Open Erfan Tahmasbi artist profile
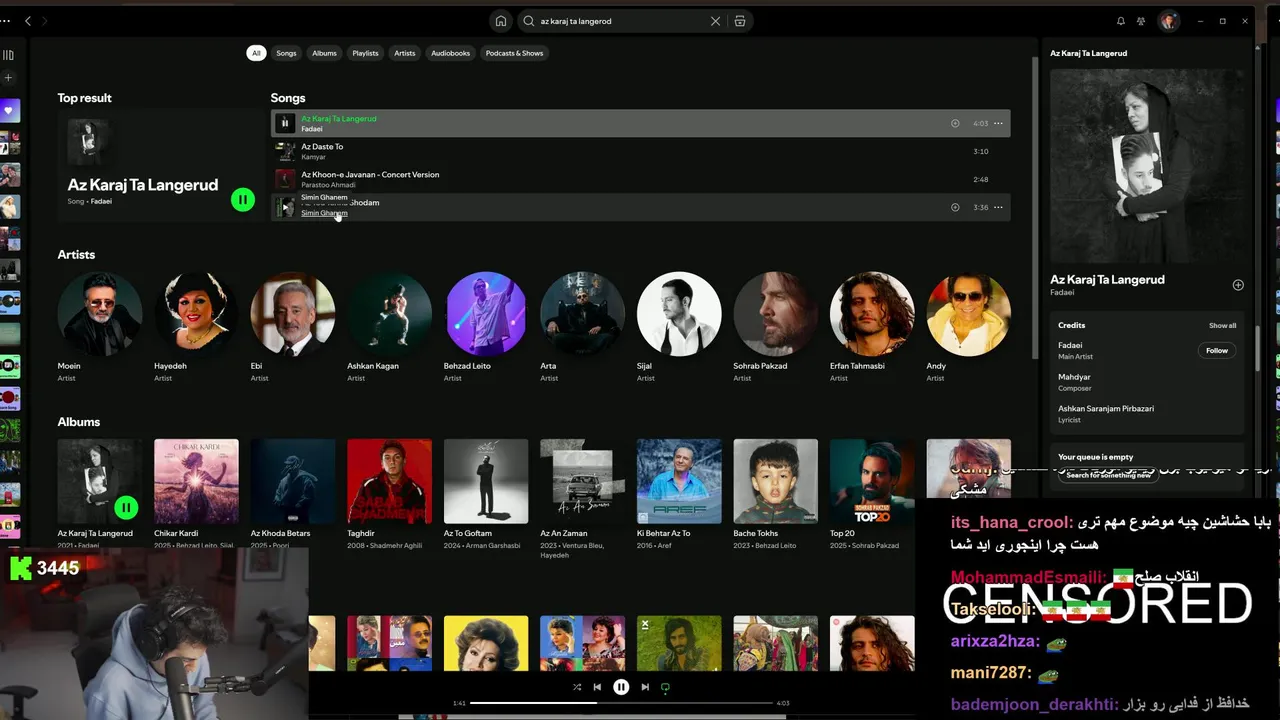The width and height of the screenshot is (1280, 720). (x=872, y=314)
